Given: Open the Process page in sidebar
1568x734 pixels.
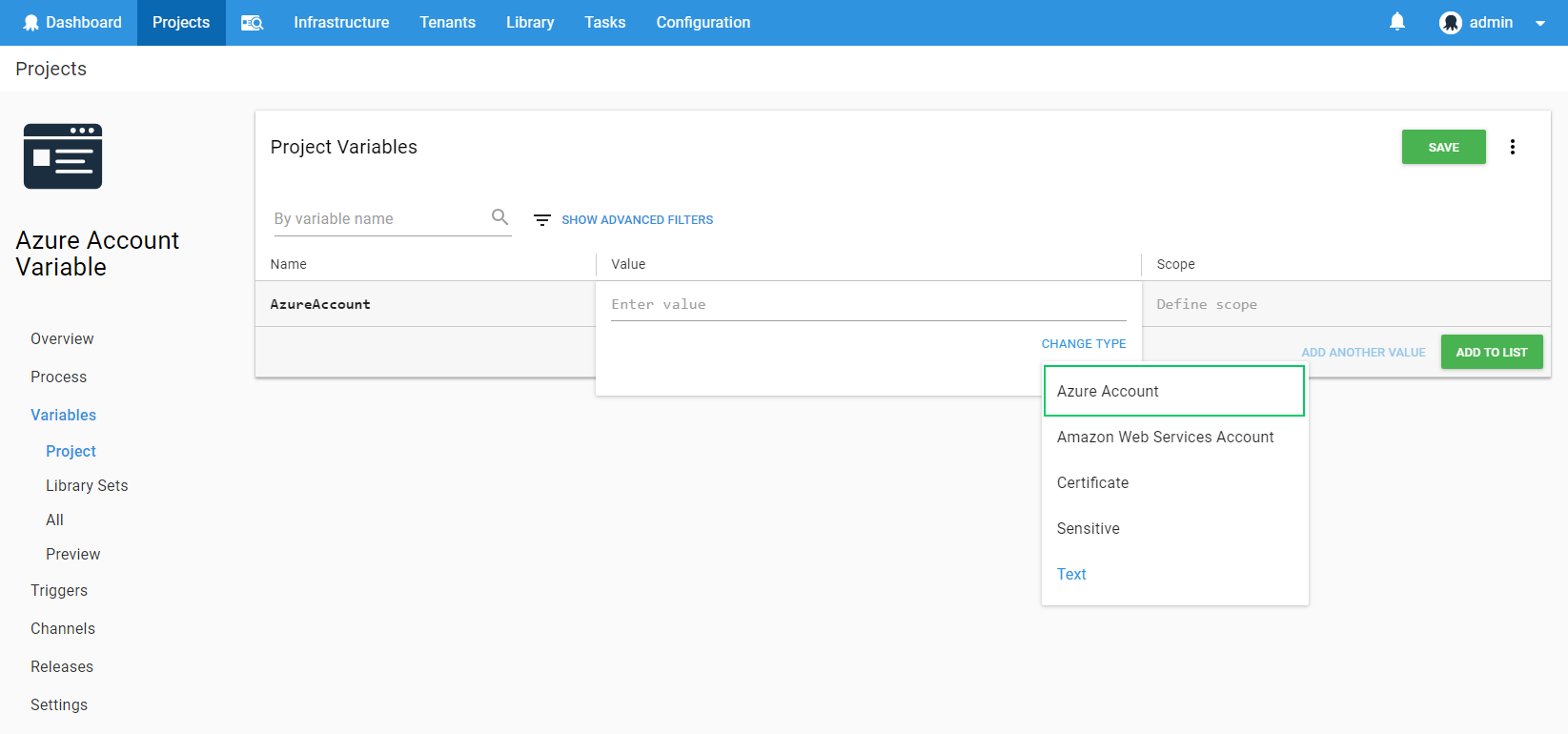Looking at the screenshot, I should (58, 377).
